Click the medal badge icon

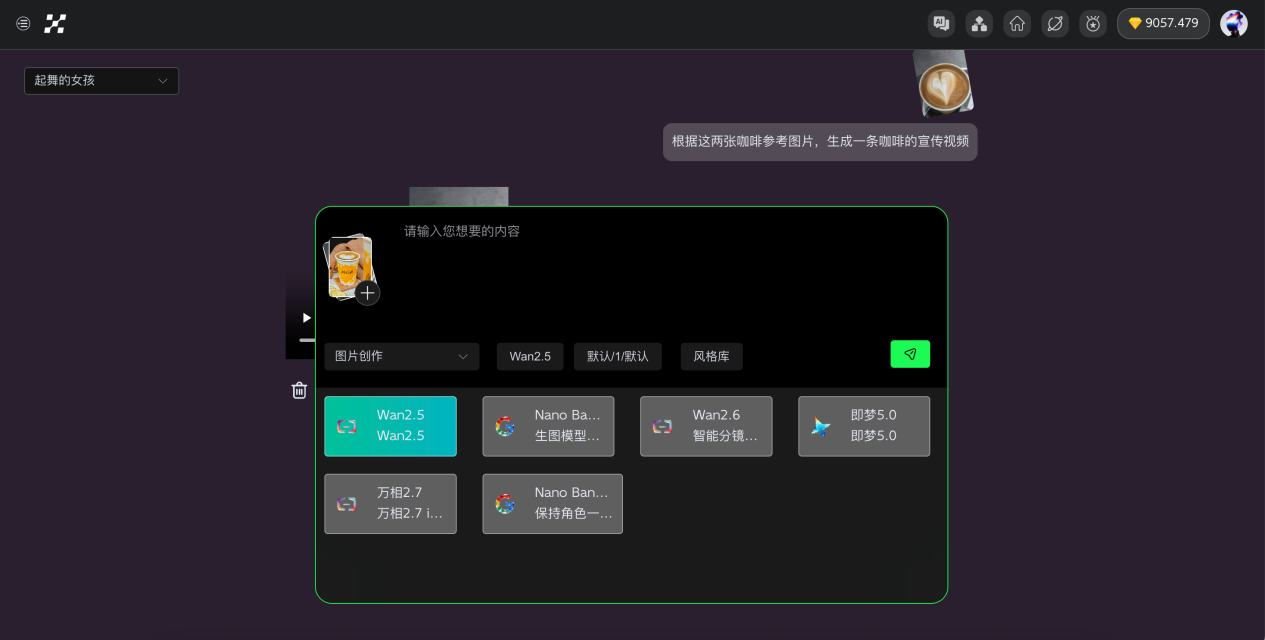[x=1093, y=23]
